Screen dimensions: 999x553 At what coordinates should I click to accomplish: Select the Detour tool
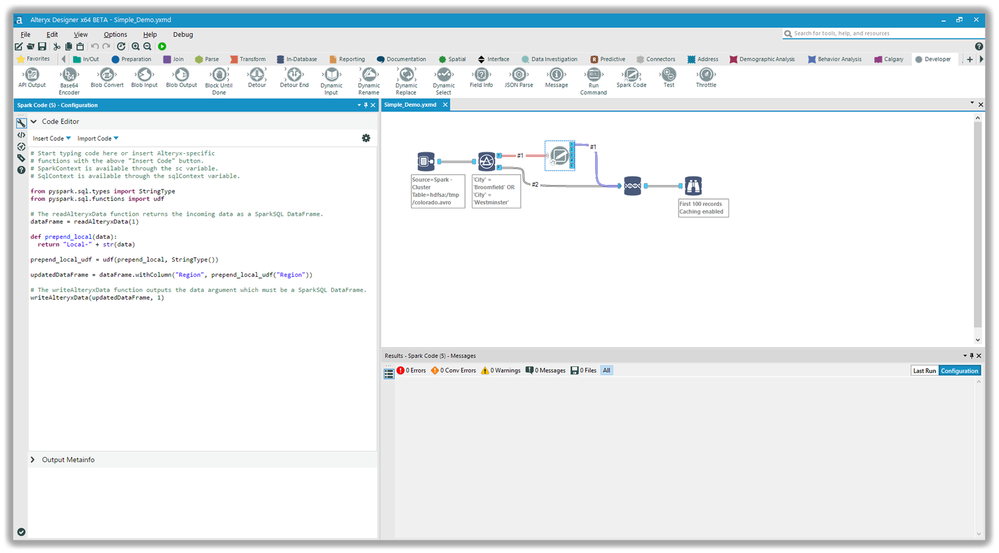click(x=257, y=78)
